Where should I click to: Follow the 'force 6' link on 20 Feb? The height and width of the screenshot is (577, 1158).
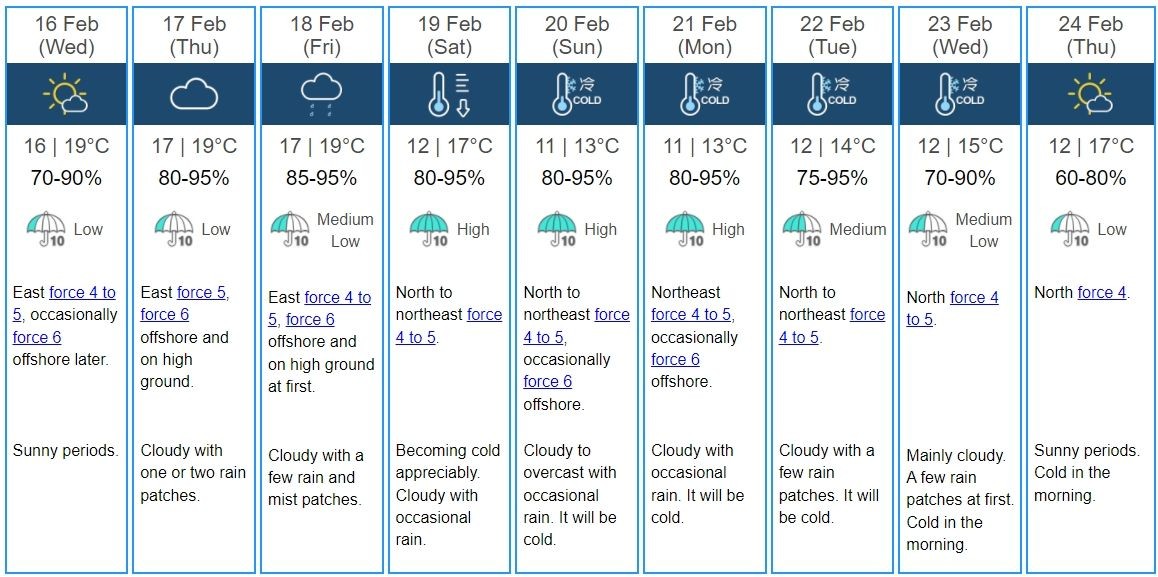pyautogui.click(x=548, y=382)
